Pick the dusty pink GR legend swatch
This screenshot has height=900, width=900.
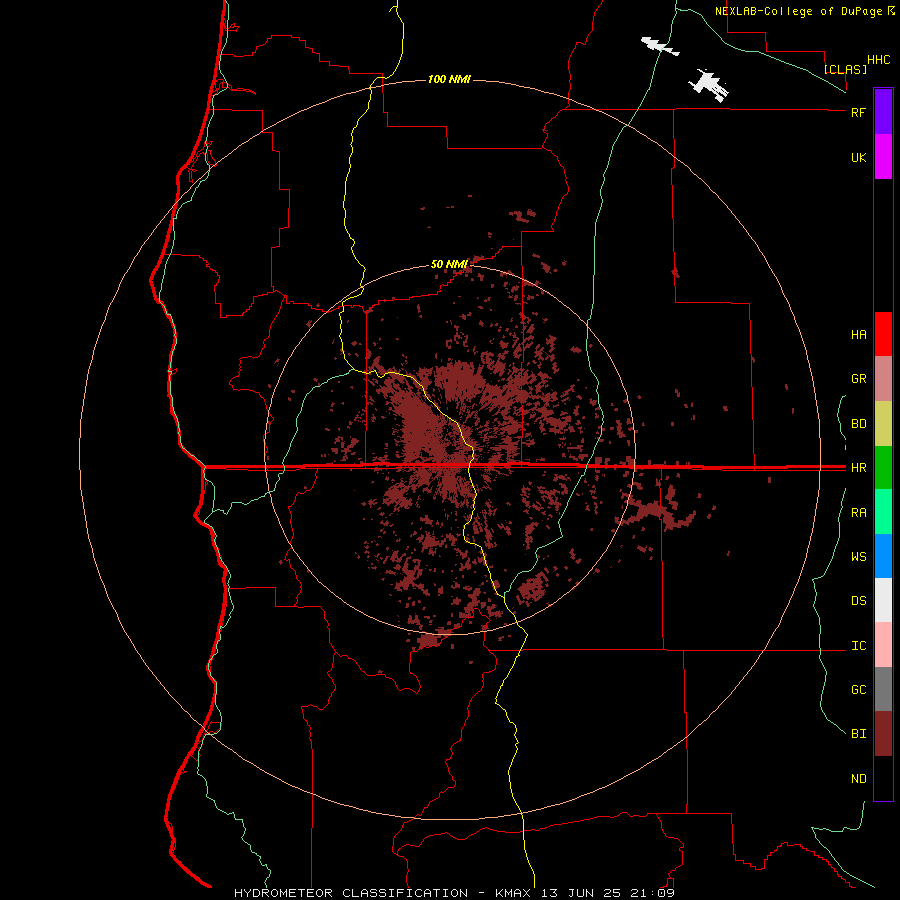click(883, 379)
